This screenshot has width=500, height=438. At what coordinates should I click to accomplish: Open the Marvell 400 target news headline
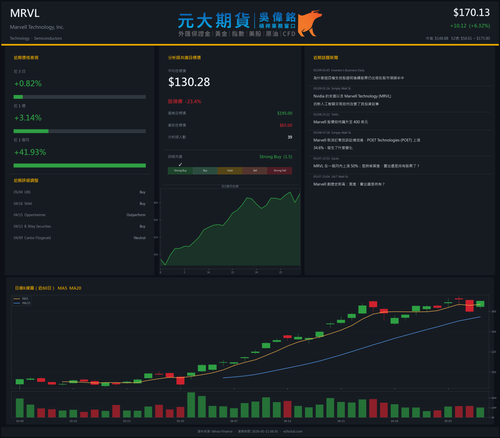(340, 122)
